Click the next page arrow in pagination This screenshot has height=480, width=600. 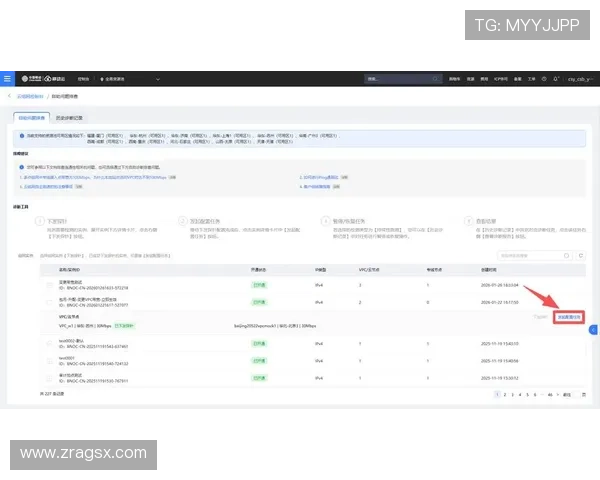tap(558, 395)
